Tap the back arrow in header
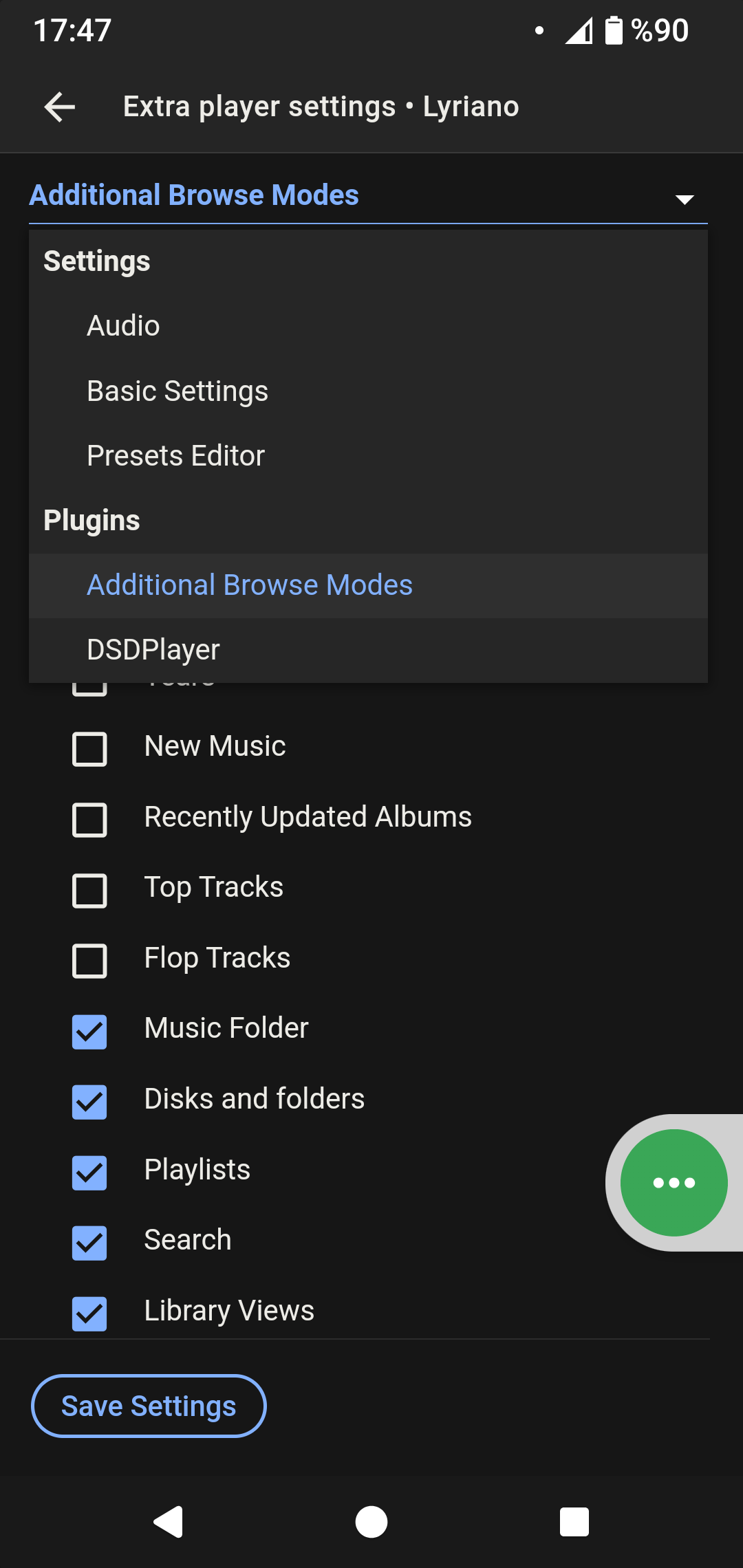 tap(60, 107)
